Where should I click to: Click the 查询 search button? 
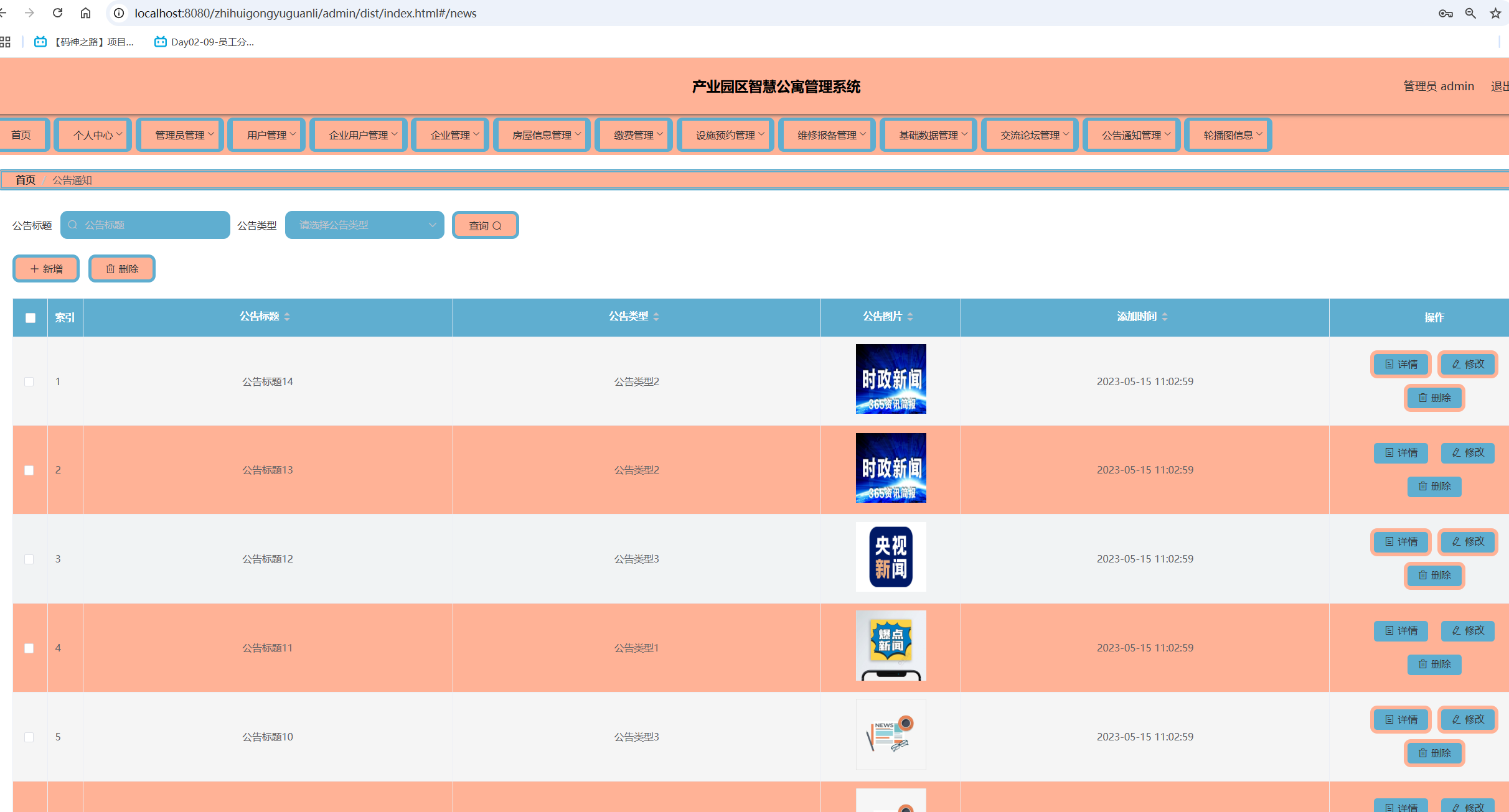[485, 225]
